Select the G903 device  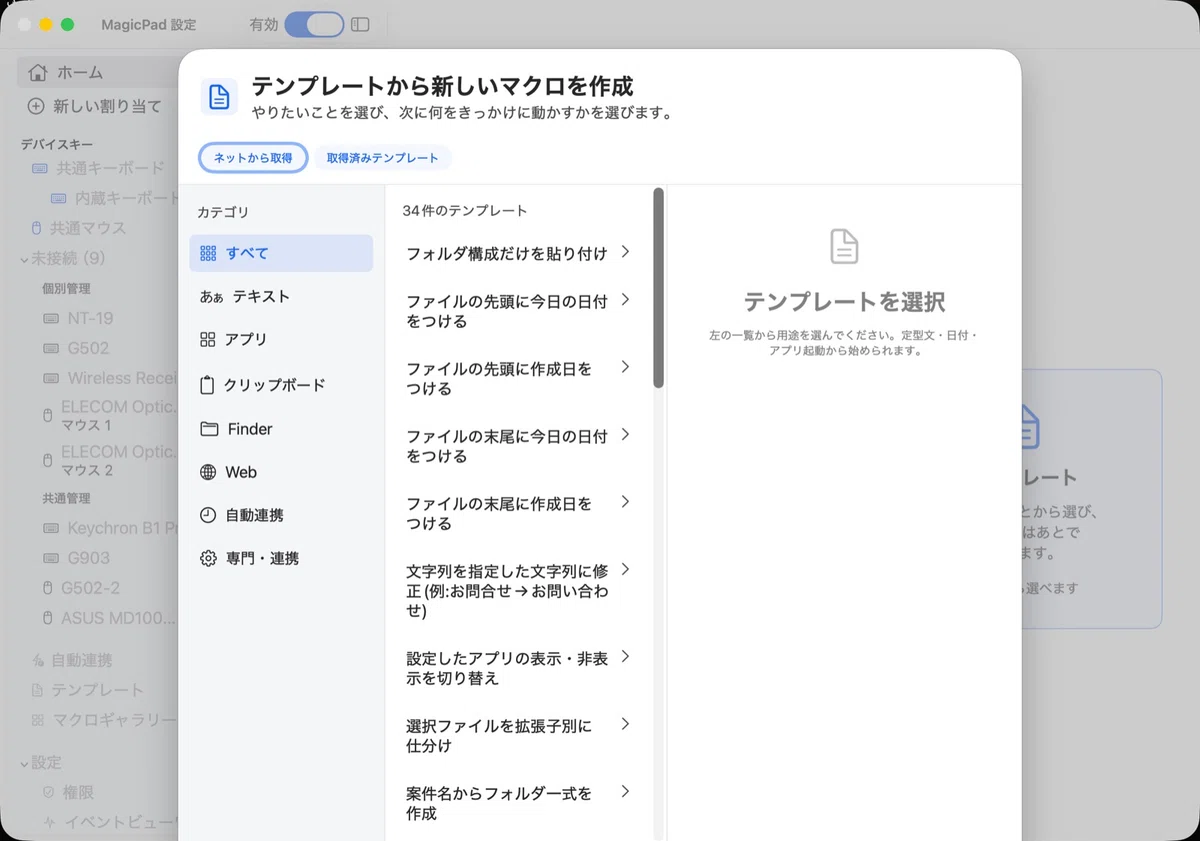(88, 558)
